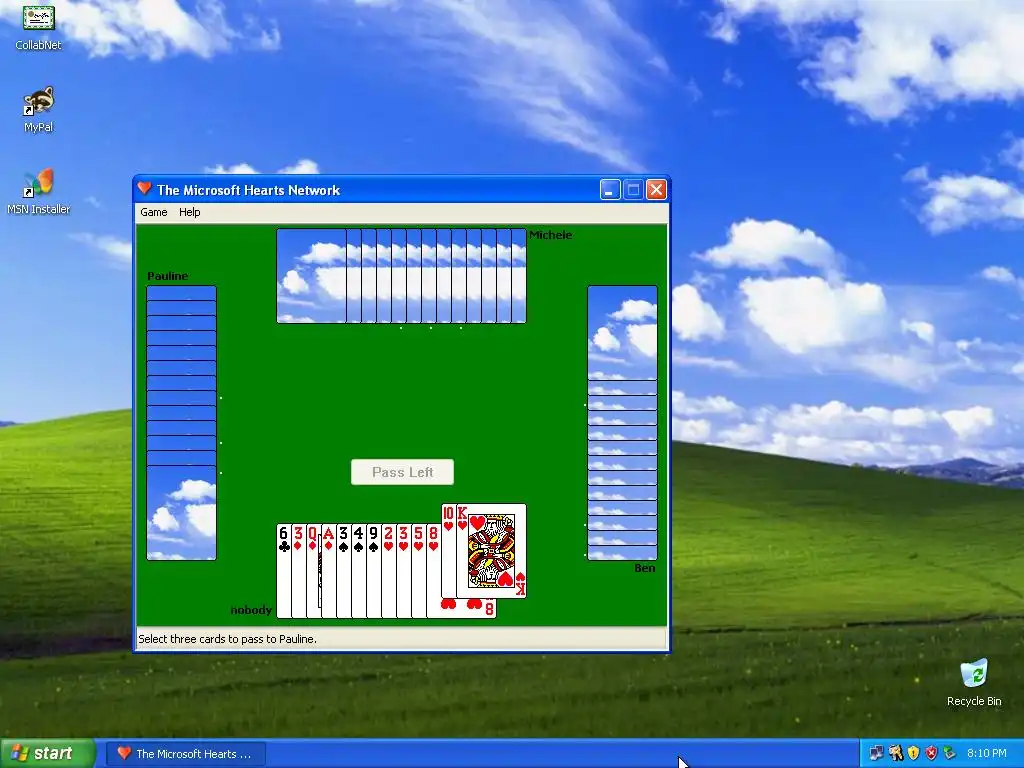Click the network computers tray icon
Screen dimensions: 1024x768
876,754
